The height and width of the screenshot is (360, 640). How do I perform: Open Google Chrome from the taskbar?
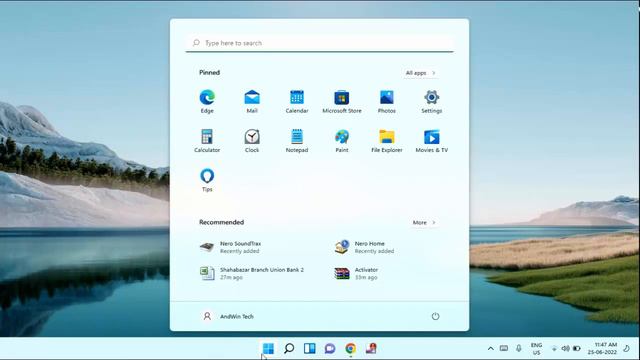350,348
